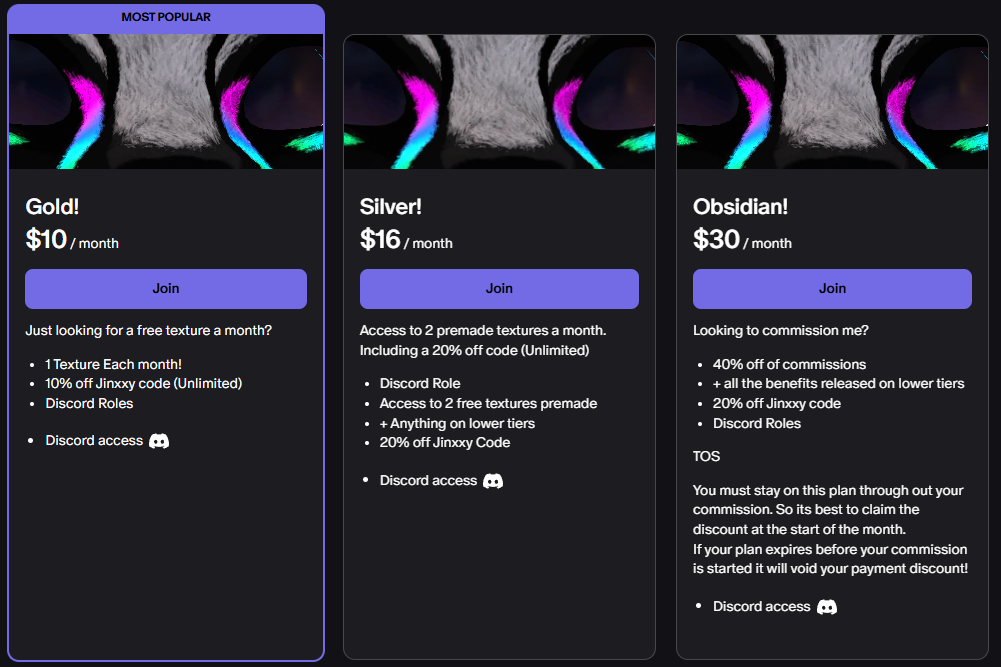Join the Gold $10 membership
The width and height of the screenshot is (1001, 667).
[166, 288]
